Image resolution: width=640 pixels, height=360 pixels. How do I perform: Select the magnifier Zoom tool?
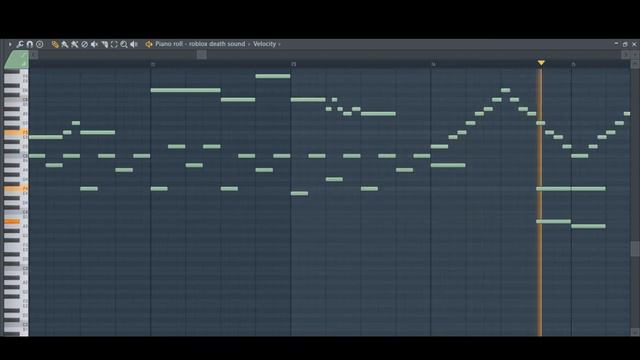point(124,44)
